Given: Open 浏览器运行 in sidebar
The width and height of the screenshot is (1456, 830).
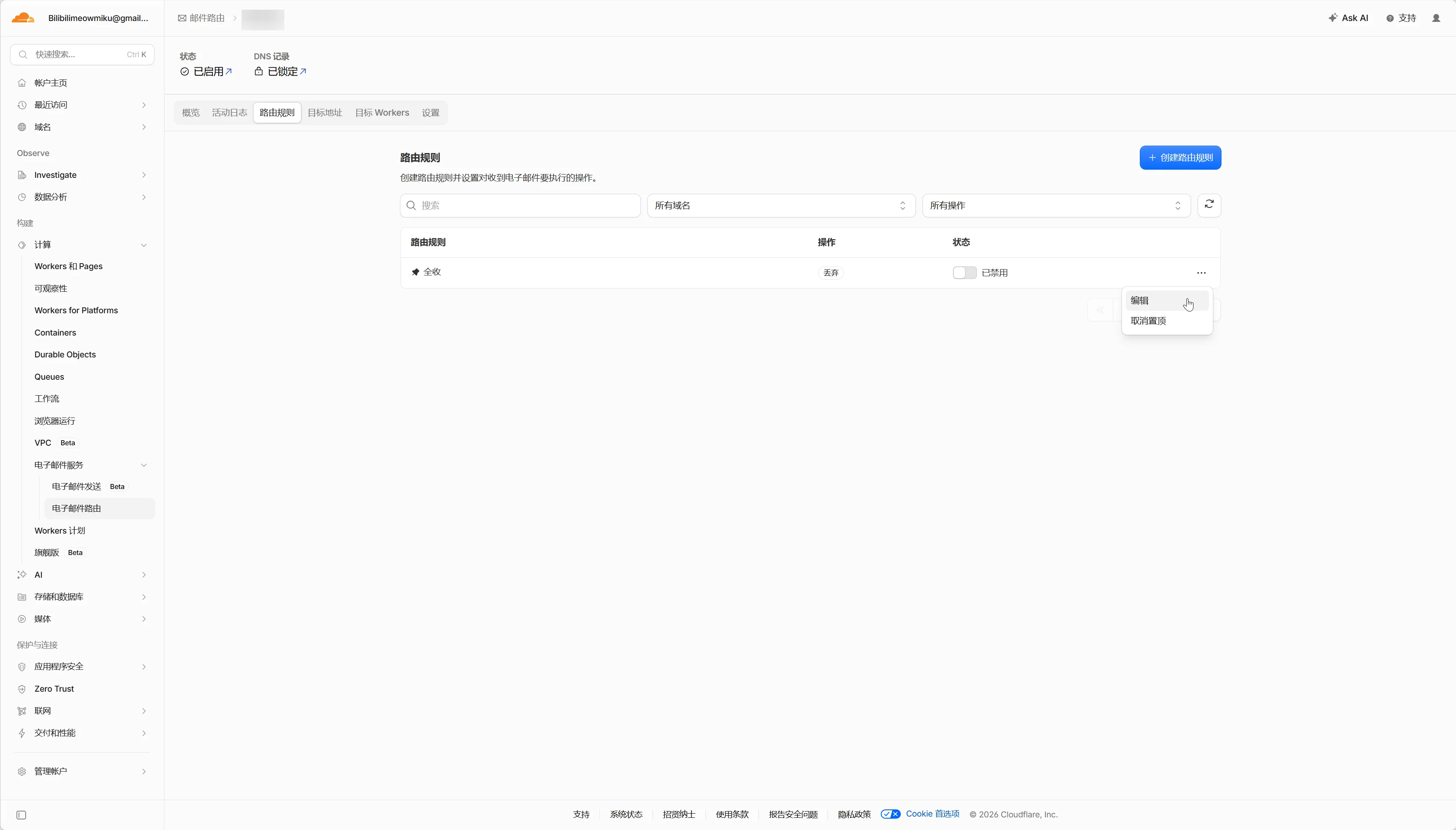Looking at the screenshot, I should tap(55, 421).
